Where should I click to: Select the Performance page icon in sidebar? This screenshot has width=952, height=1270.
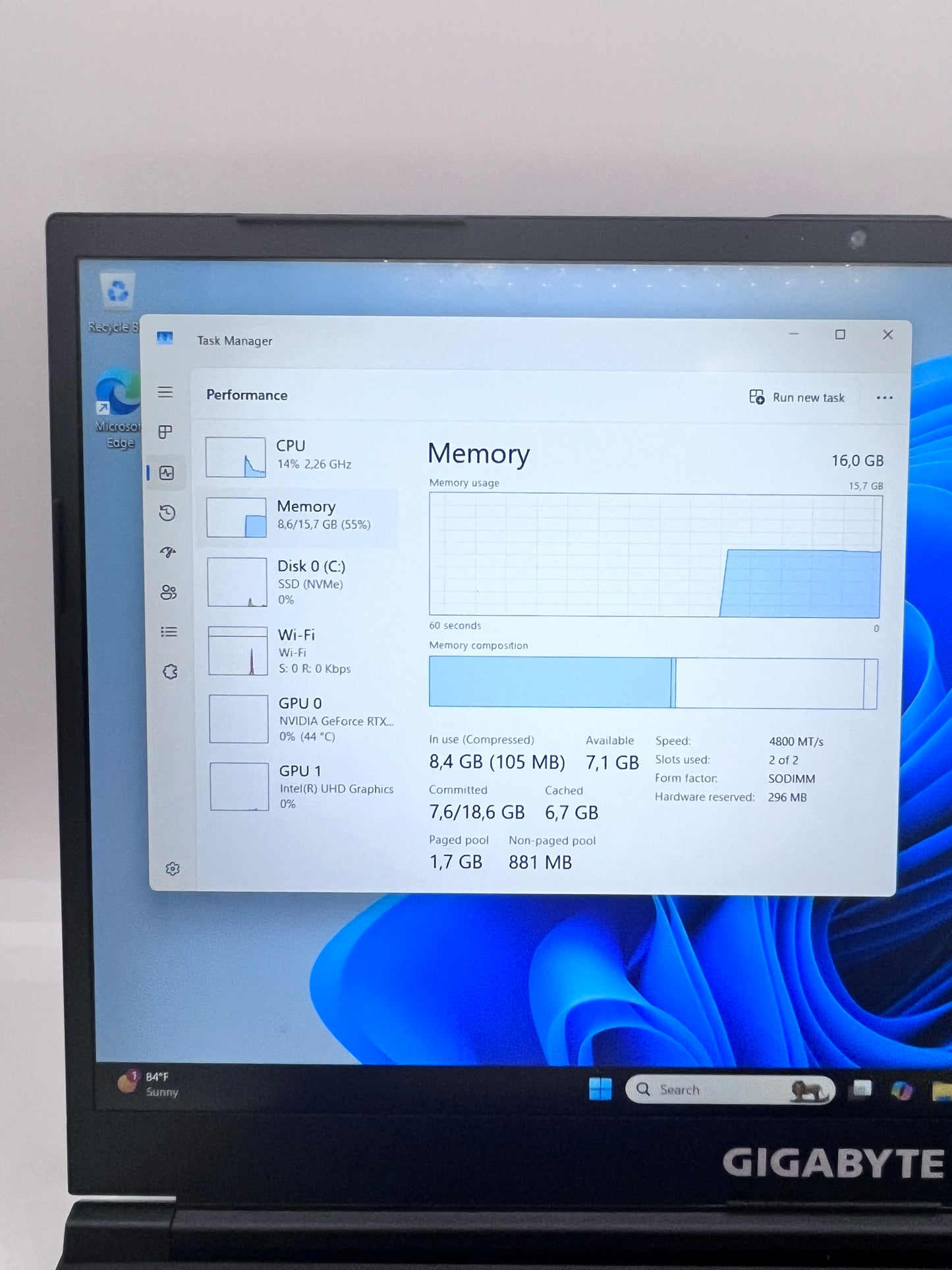click(167, 473)
